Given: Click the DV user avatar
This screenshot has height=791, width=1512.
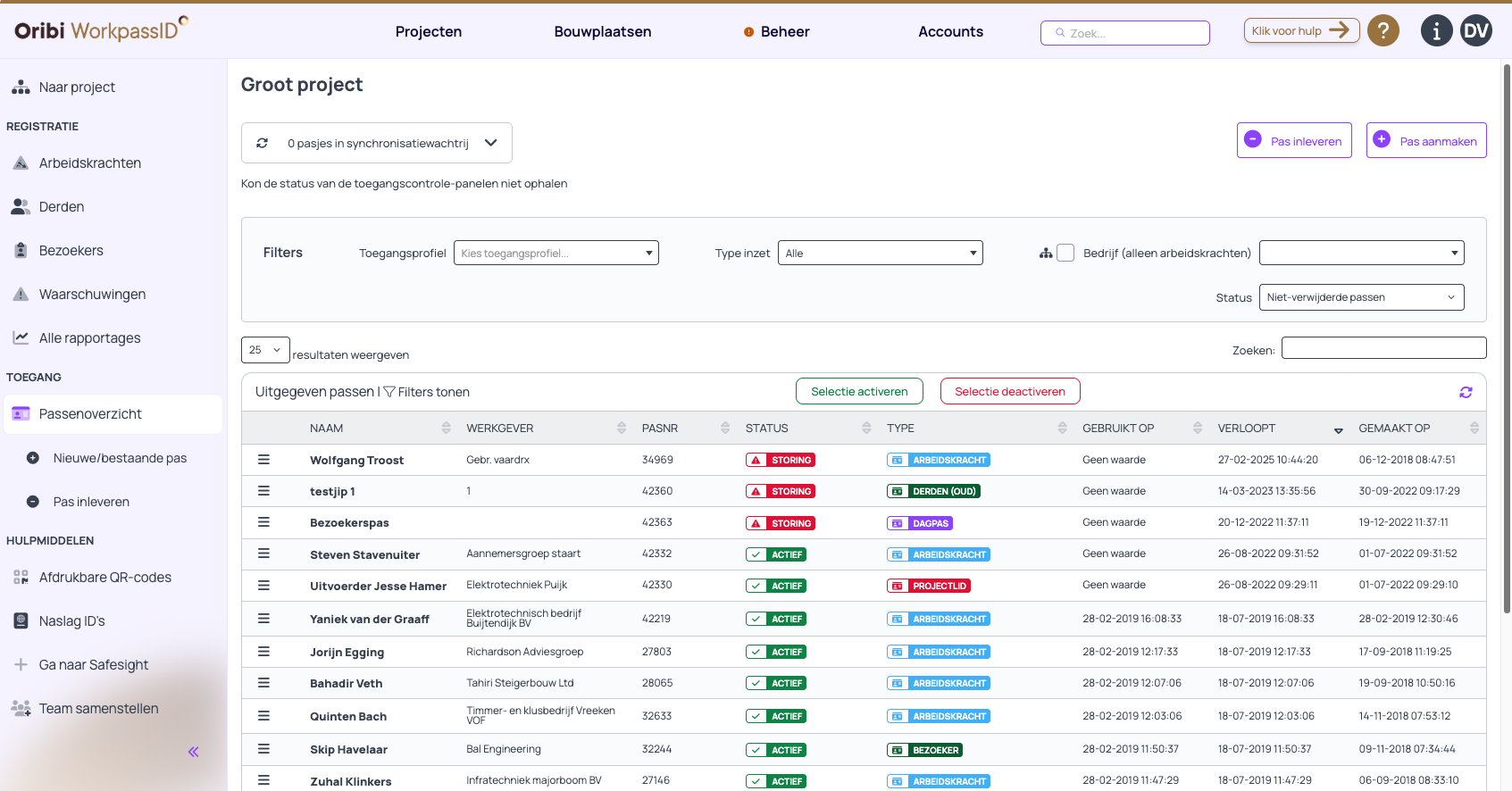Looking at the screenshot, I should coord(1475,31).
